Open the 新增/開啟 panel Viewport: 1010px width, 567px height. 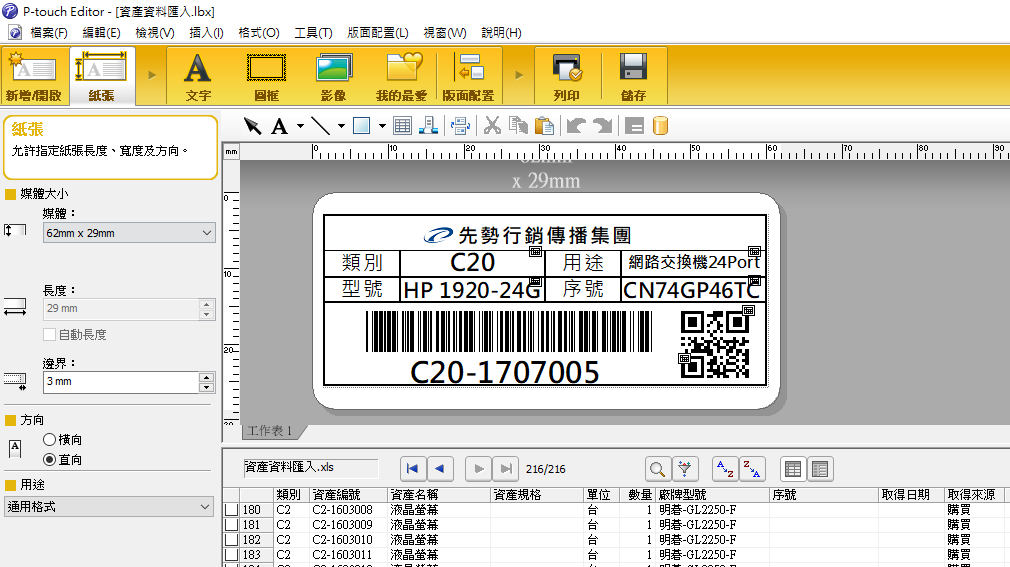click(33, 76)
